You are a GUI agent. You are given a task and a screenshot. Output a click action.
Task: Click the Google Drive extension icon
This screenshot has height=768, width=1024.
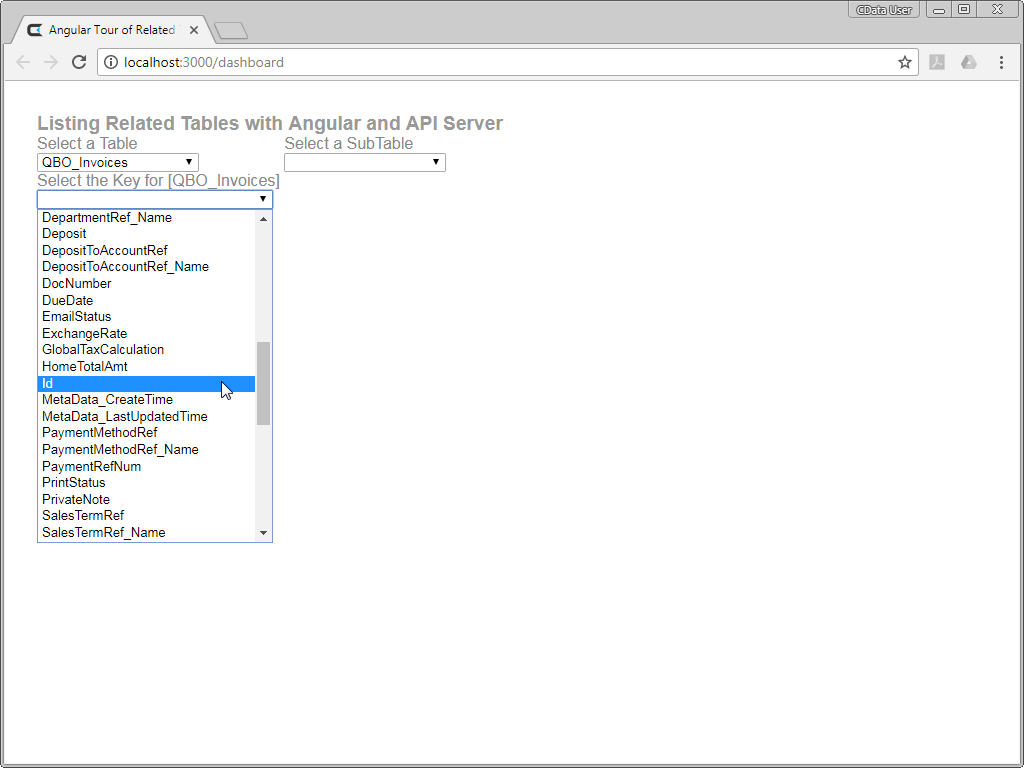(x=968, y=62)
